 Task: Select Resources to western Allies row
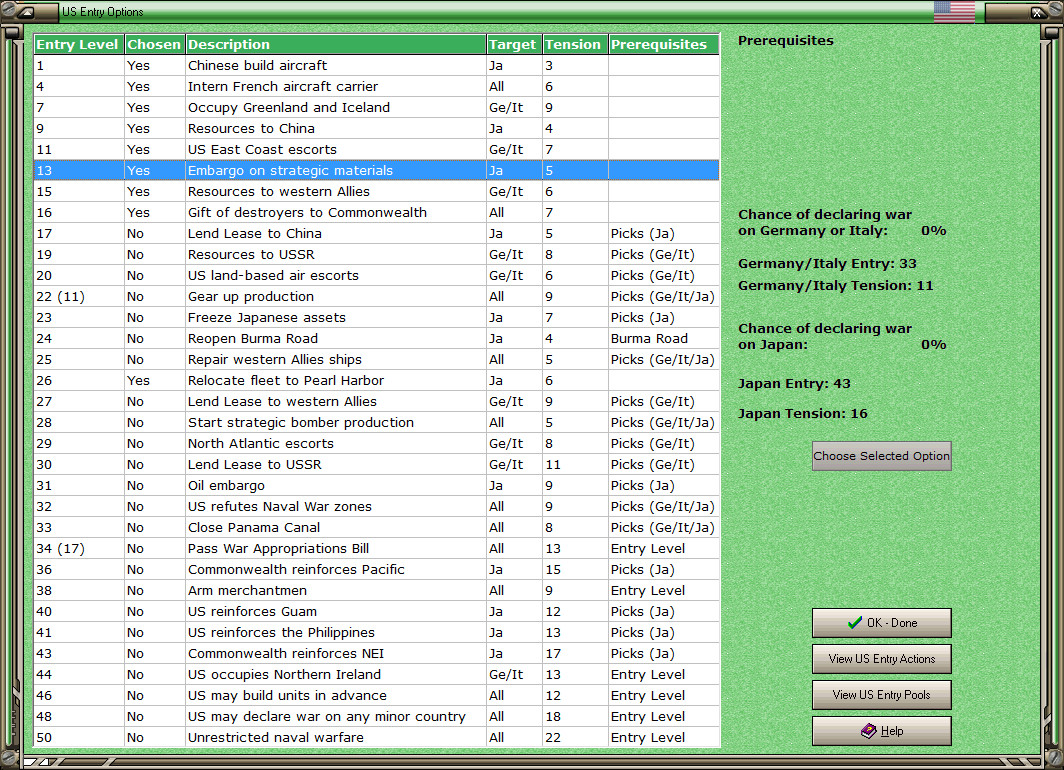(x=377, y=191)
